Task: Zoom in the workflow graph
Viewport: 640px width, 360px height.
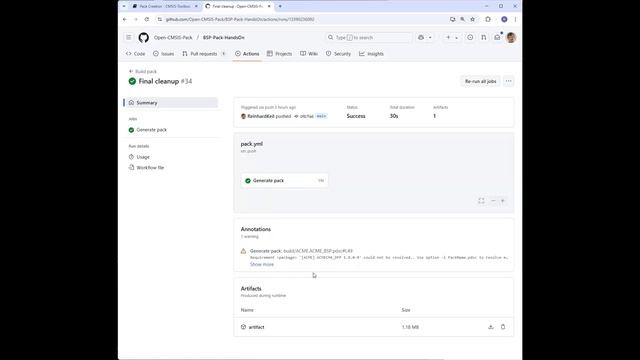Action: coord(503,201)
